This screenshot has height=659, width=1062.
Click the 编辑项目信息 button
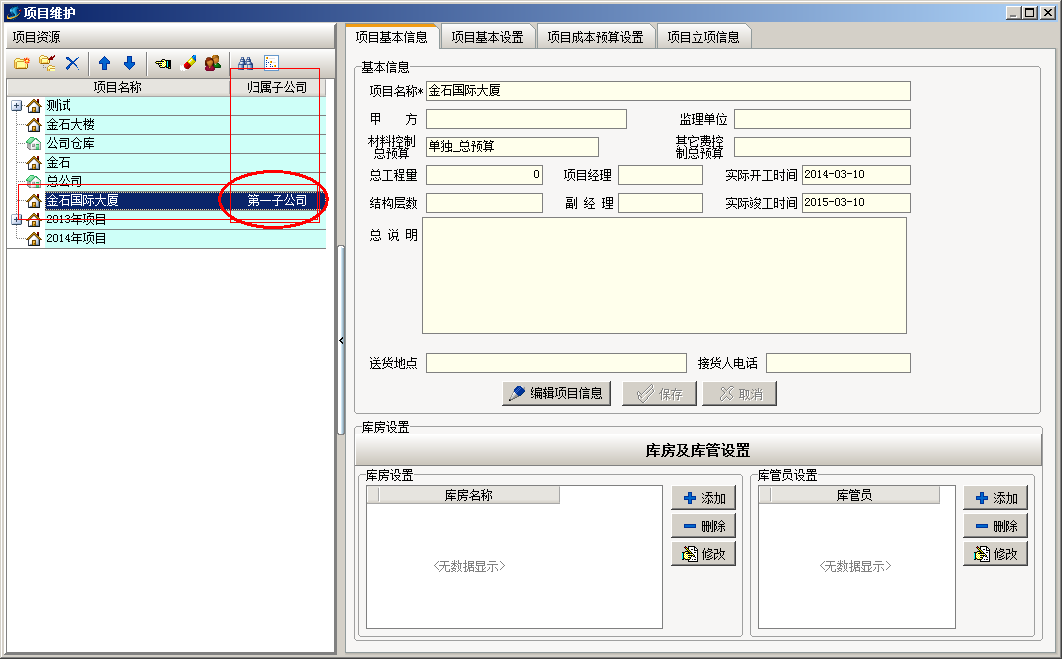click(554, 393)
